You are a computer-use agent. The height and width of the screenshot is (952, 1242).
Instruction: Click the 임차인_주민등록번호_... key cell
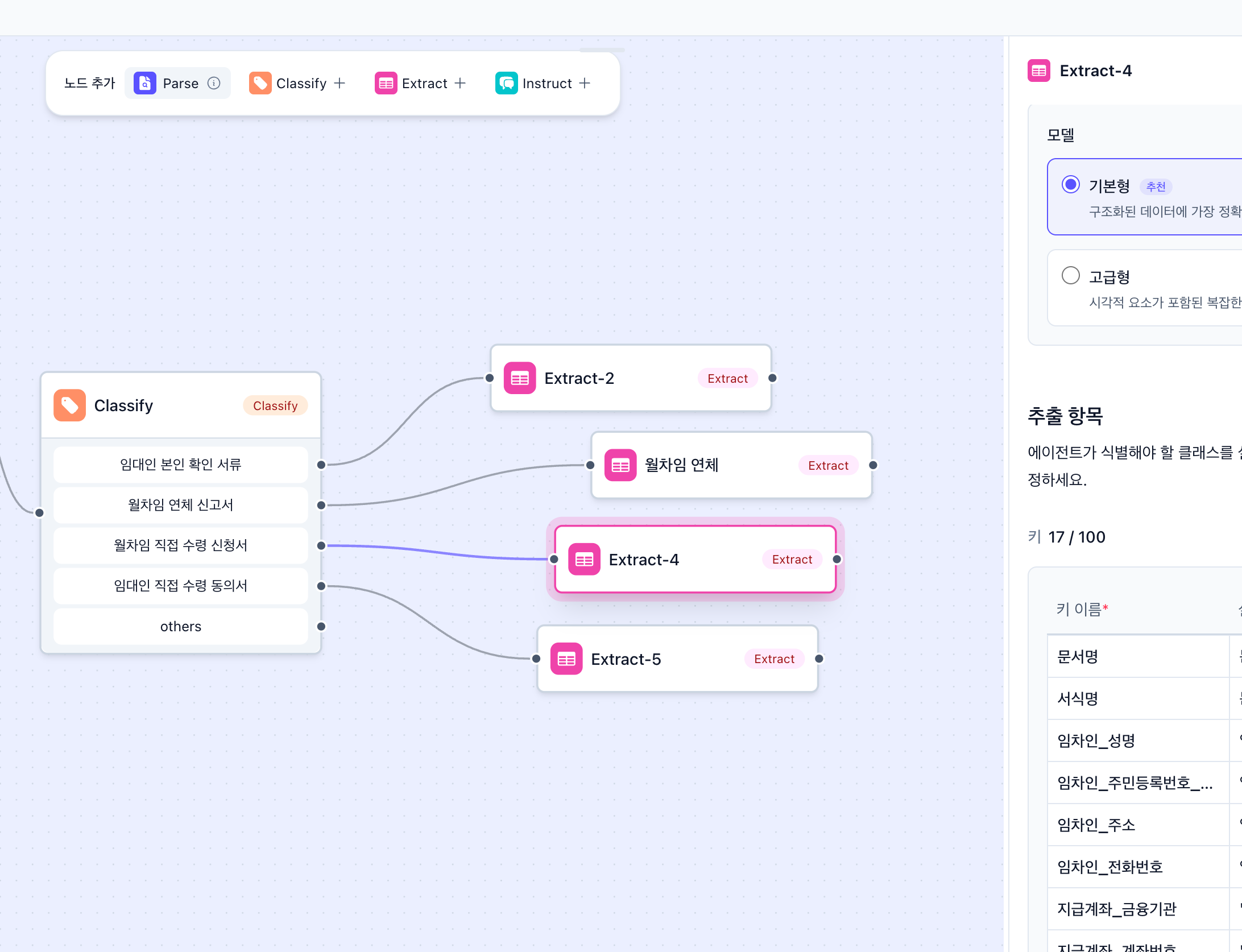(1138, 783)
